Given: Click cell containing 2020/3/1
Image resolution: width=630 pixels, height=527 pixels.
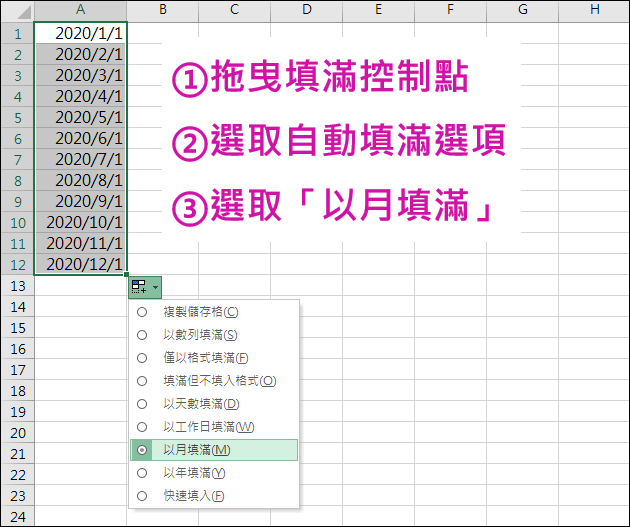Looking at the screenshot, I should (81, 75).
